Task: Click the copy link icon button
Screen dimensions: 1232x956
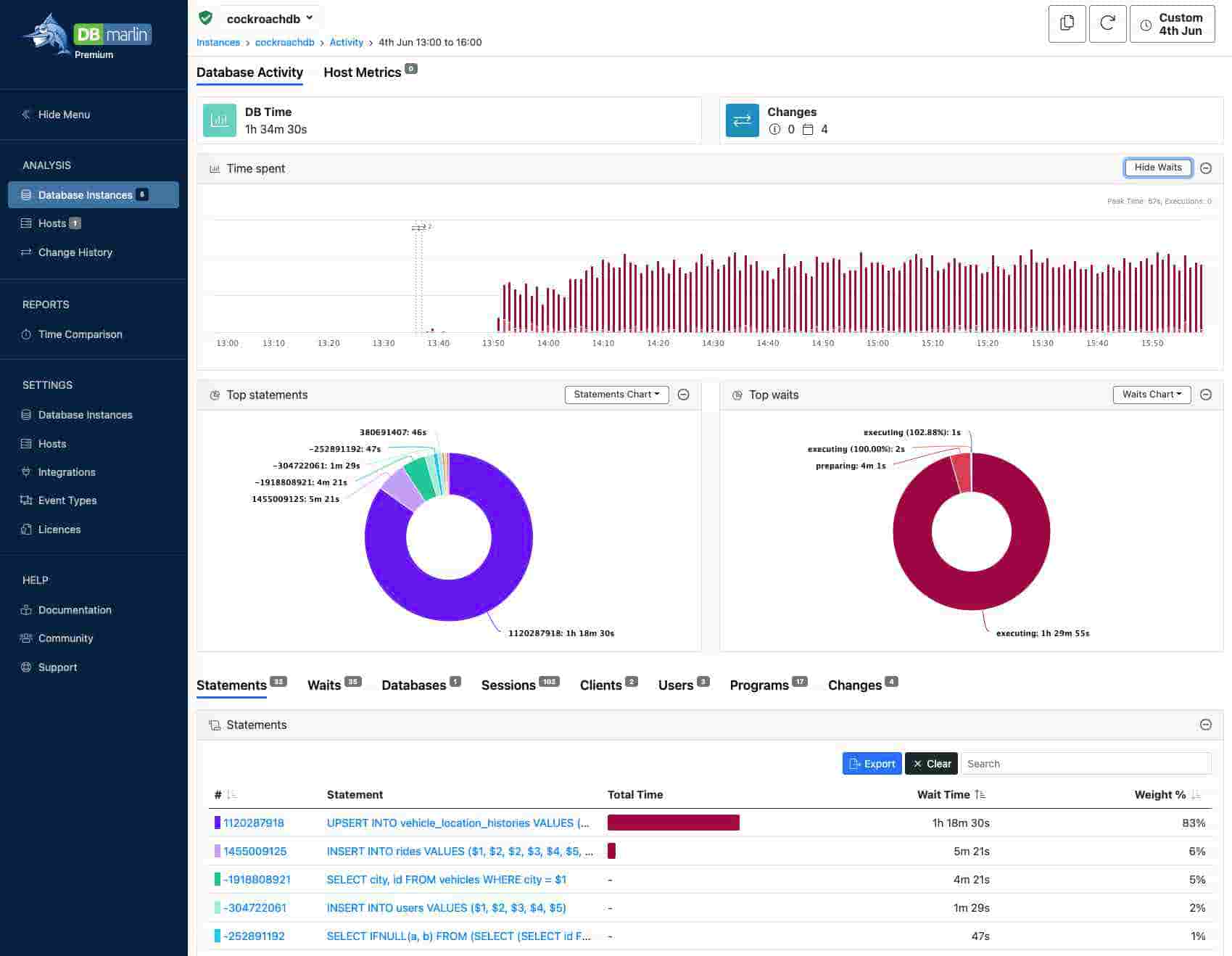Action: click(x=1067, y=24)
